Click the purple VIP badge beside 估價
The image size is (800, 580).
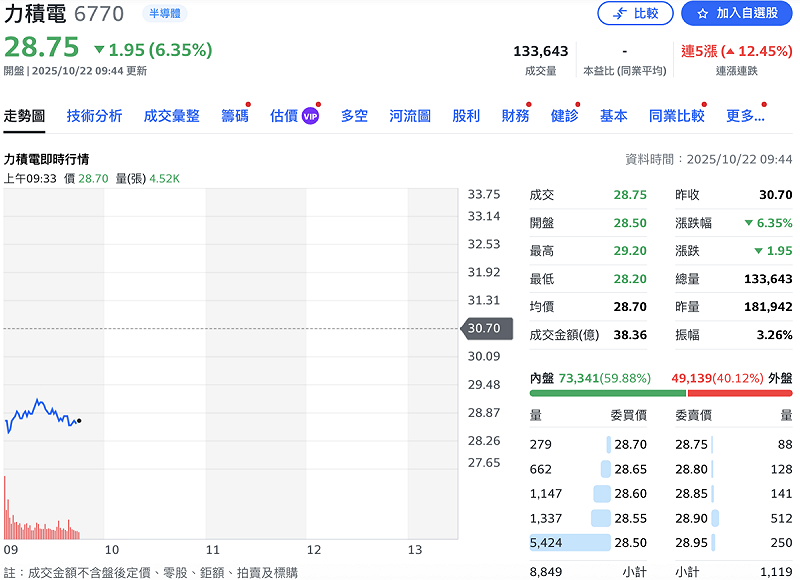coord(310,116)
